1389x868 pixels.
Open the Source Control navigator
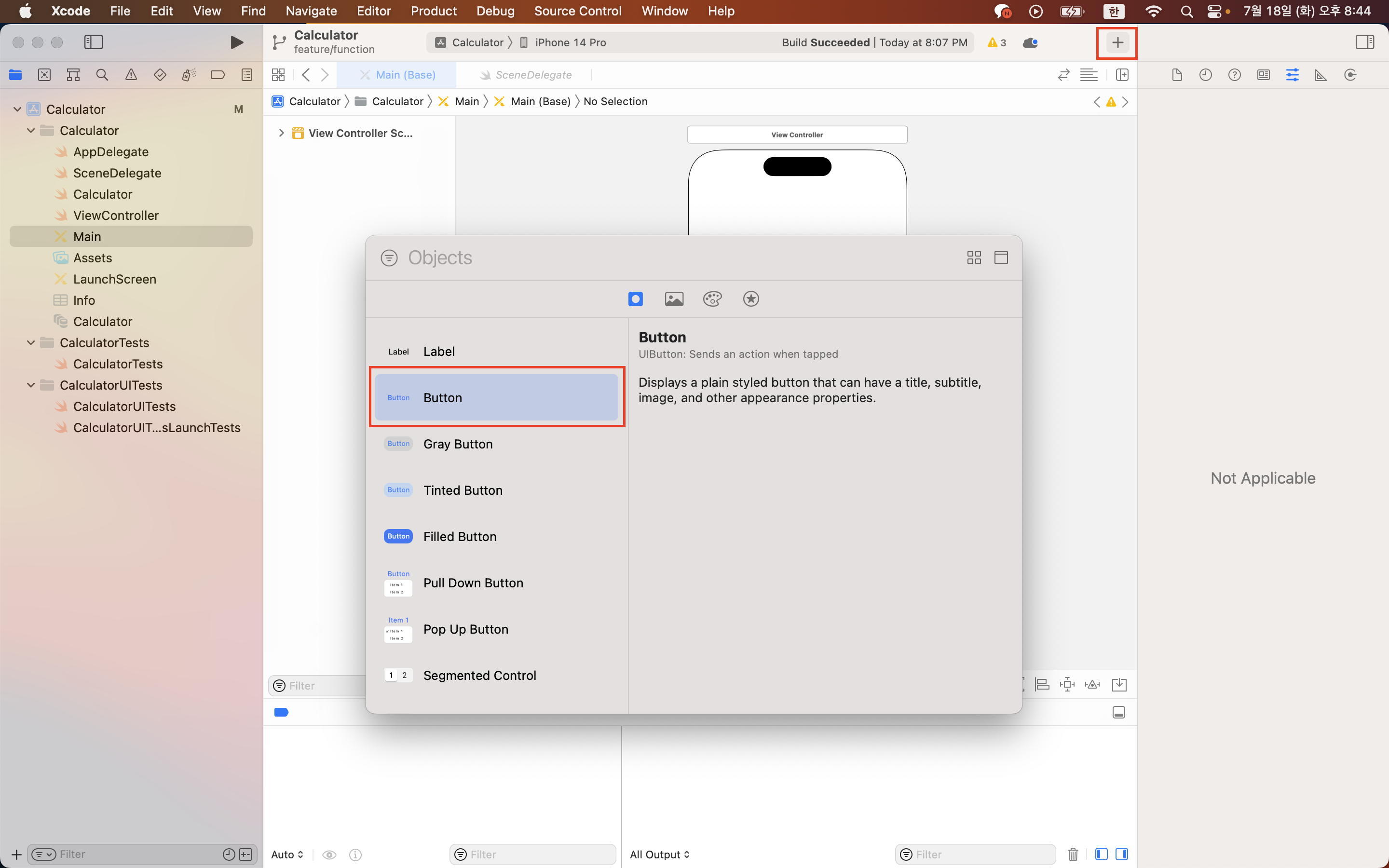pos(44,75)
